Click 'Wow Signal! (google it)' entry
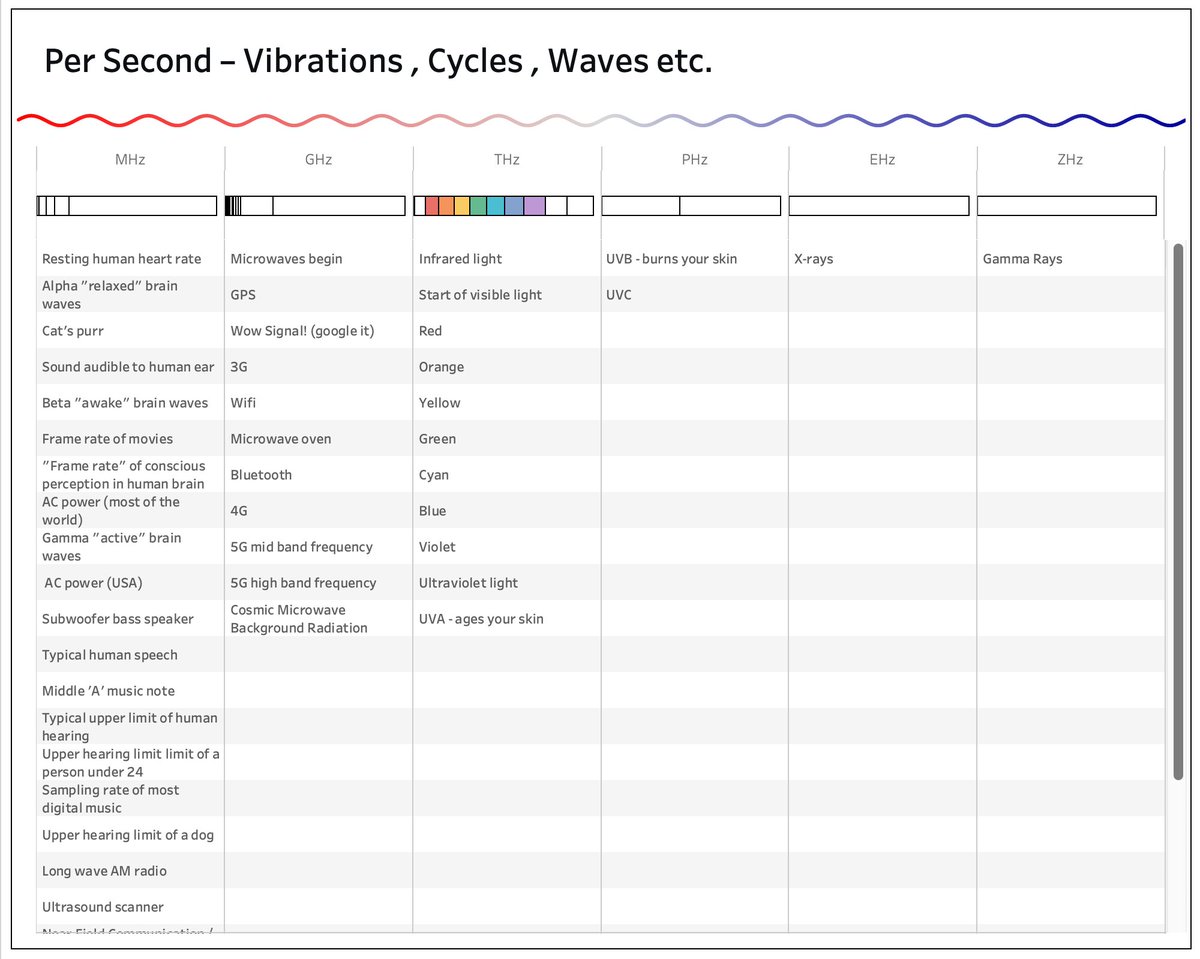The width and height of the screenshot is (1200, 959). 302,331
